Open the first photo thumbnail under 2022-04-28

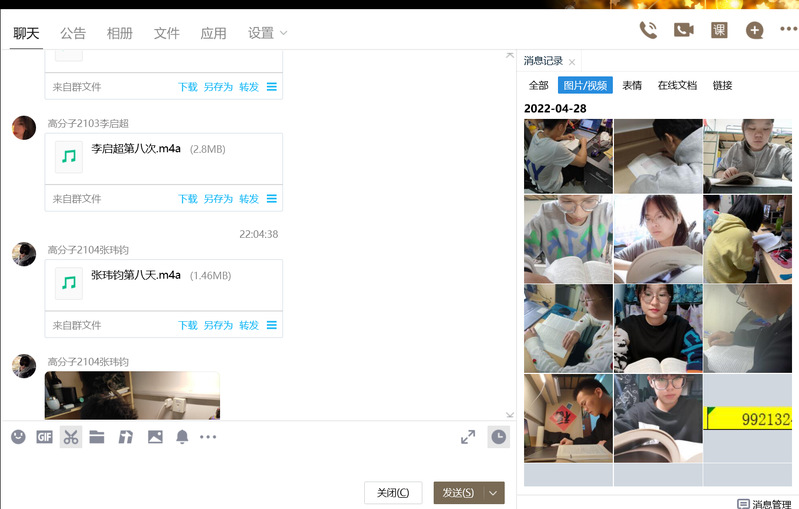(x=568, y=156)
